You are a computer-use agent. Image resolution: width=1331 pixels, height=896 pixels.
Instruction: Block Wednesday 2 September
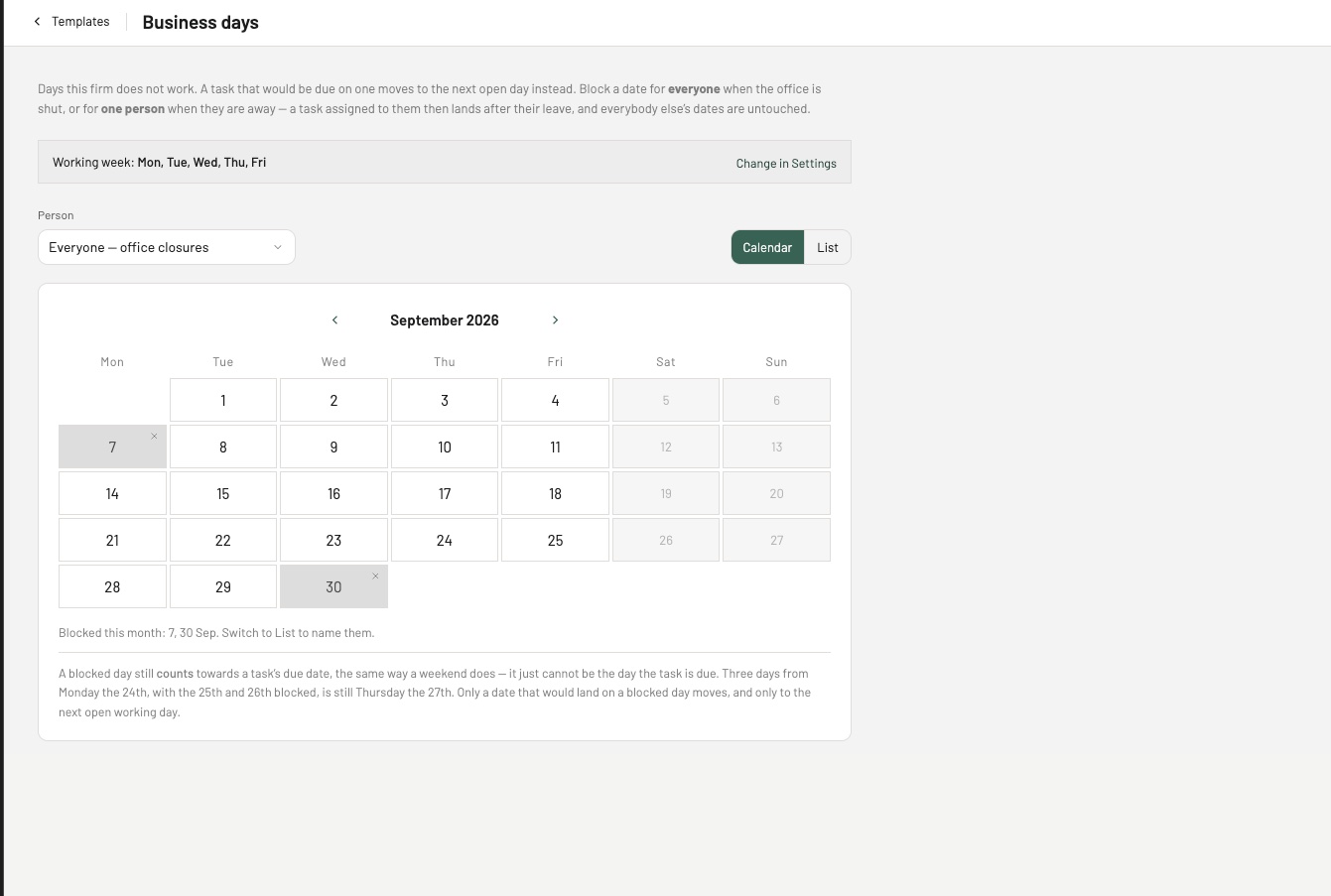point(333,400)
